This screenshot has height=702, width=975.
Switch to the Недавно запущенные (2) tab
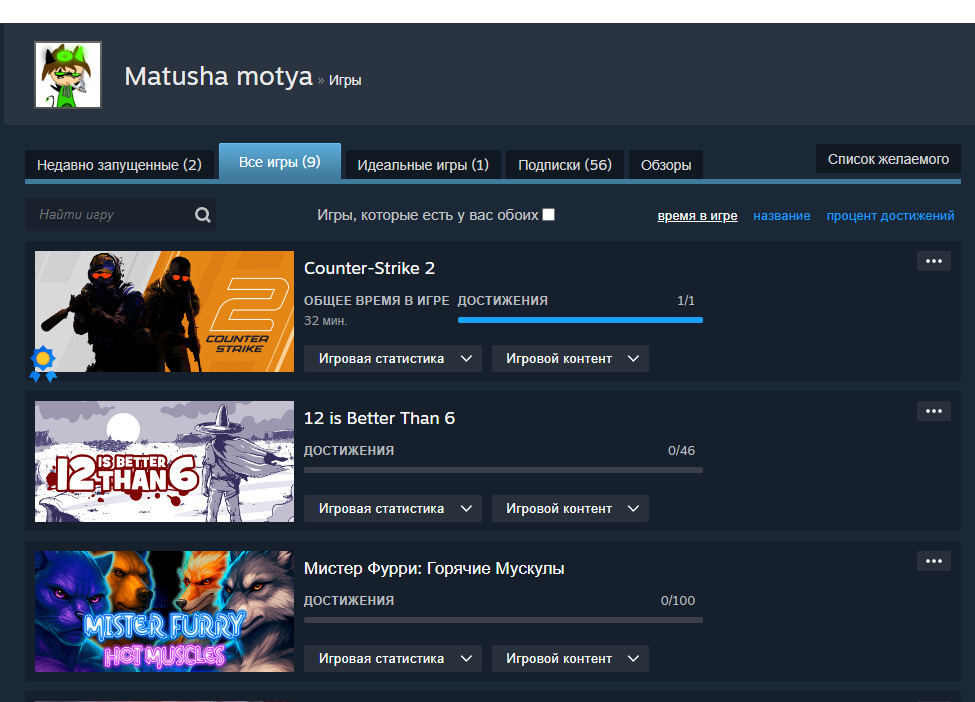pyautogui.click(x=119, y=165)
